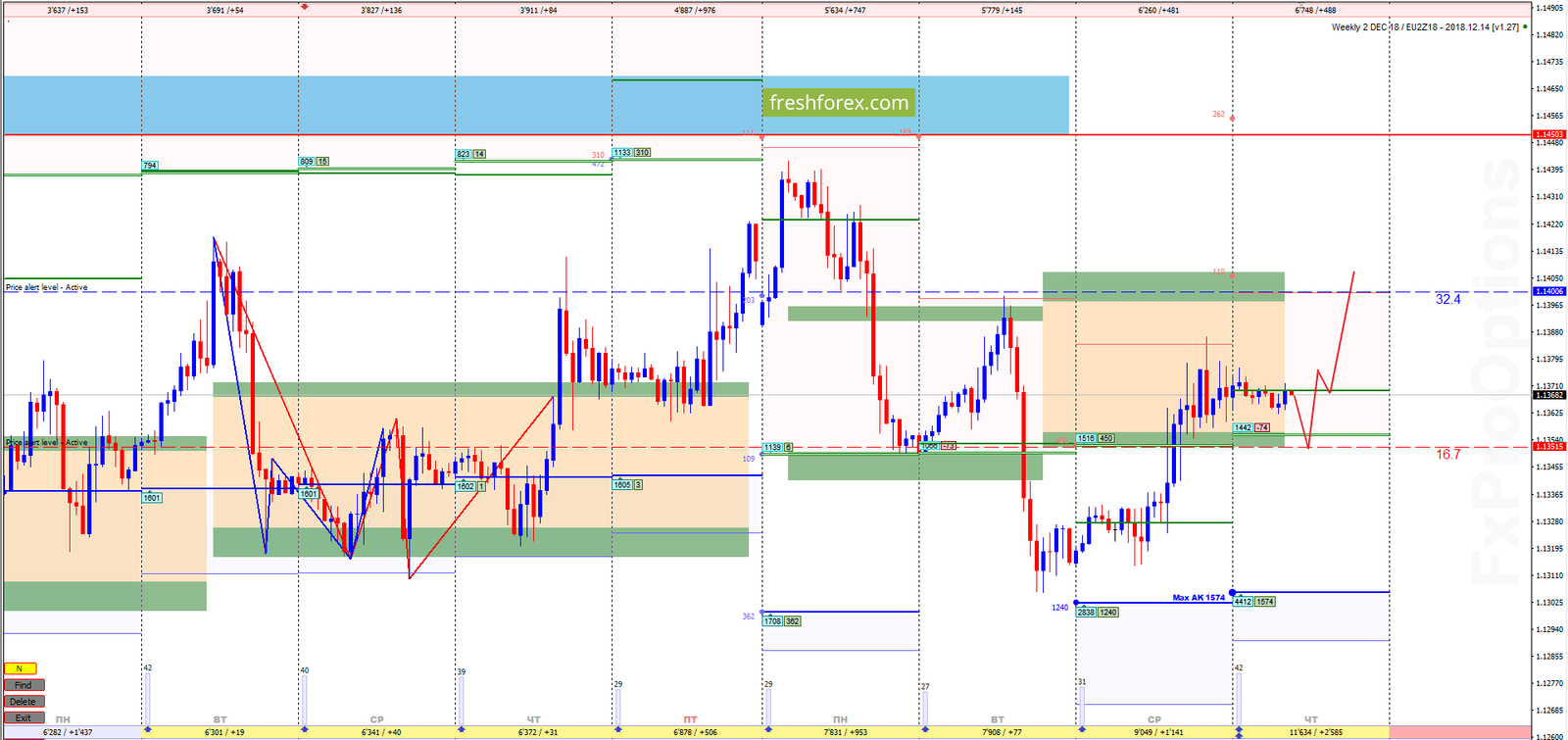Screen dimensions: 1568x740
Task: Click the "2838 1240" level tag
Action: pos(1097,613)
